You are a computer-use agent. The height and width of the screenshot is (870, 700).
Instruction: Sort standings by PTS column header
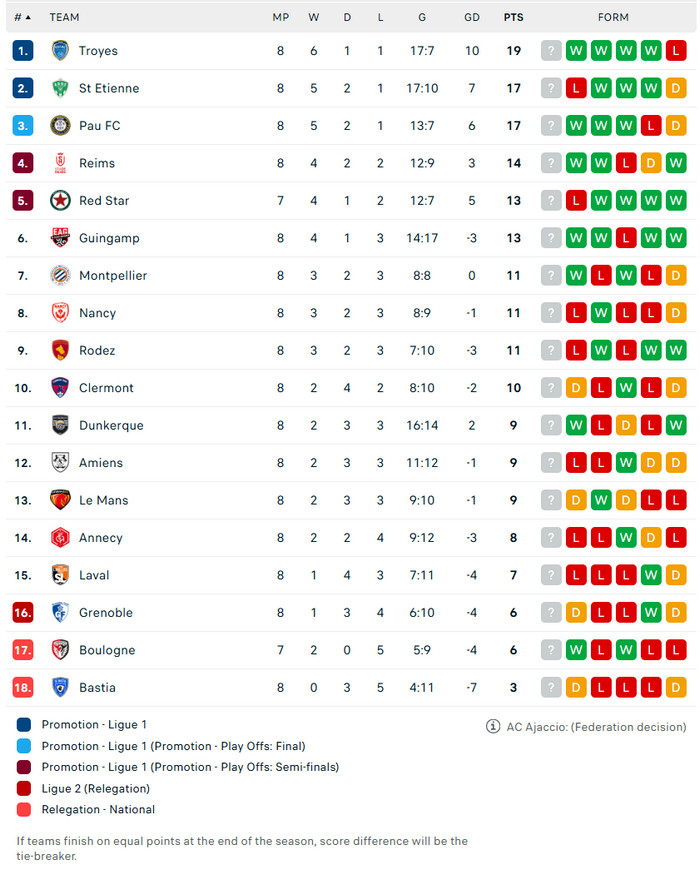click(x=513, y=17)
